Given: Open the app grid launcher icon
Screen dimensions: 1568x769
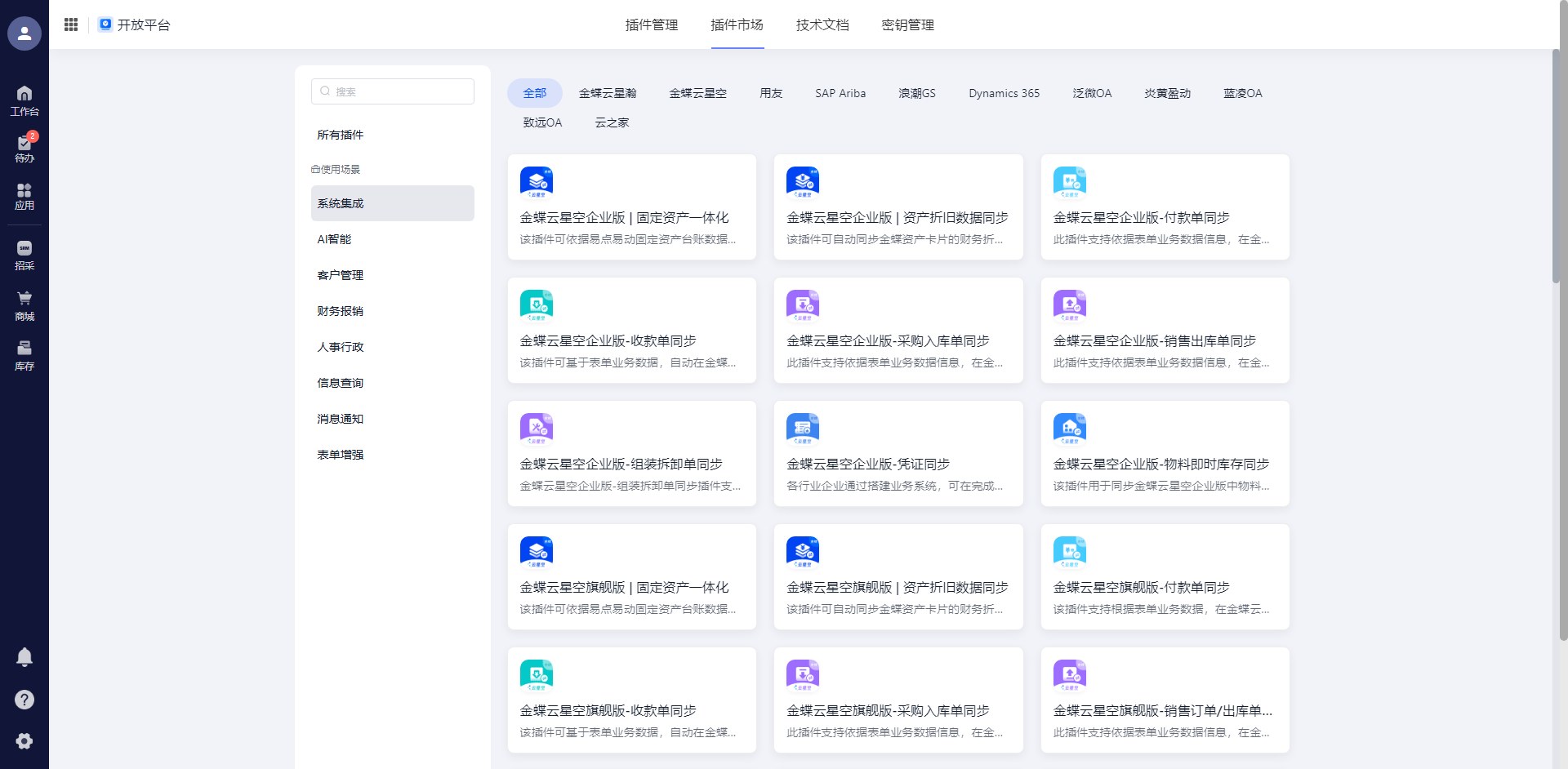Looking at the screenshot, I should (71, 24).
